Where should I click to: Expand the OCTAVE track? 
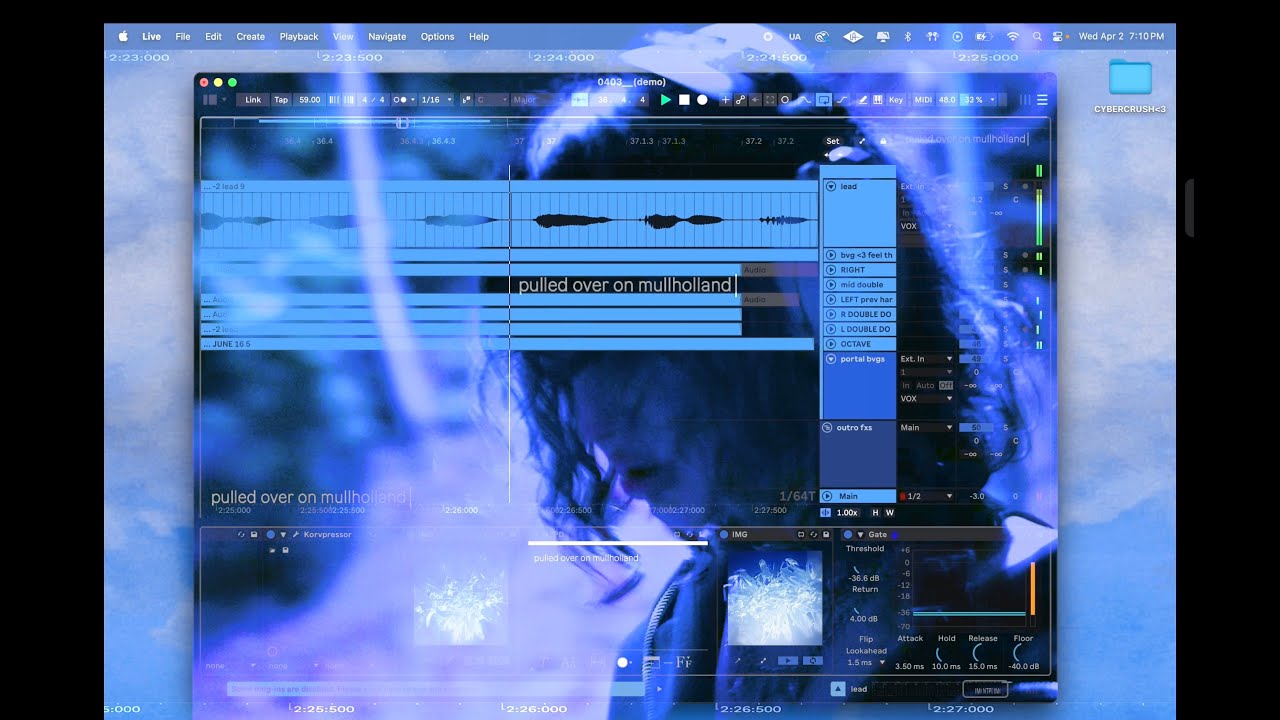[x=831, y=344]
